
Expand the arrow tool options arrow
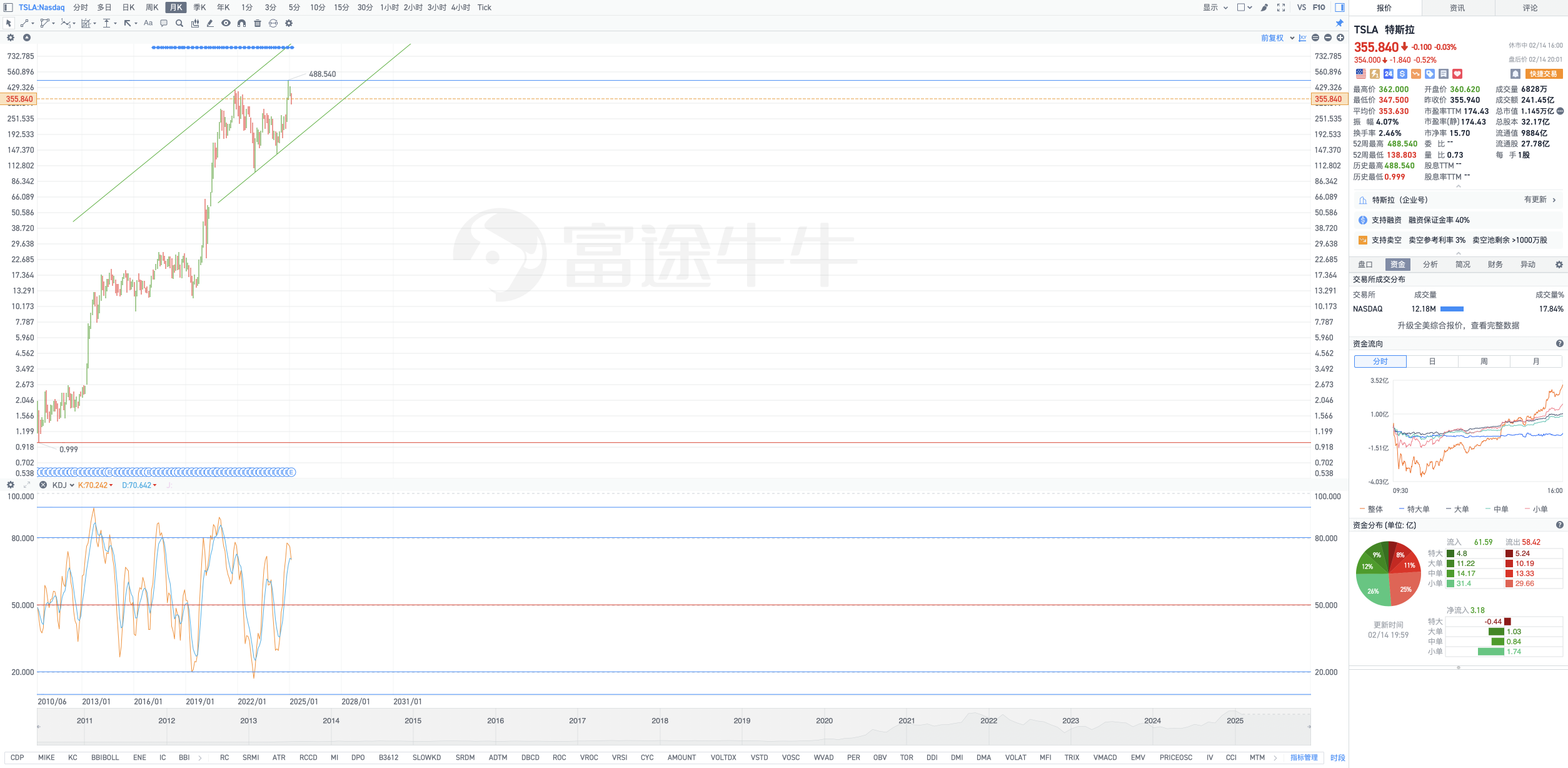pyautogui.click(x=136, y=24)
